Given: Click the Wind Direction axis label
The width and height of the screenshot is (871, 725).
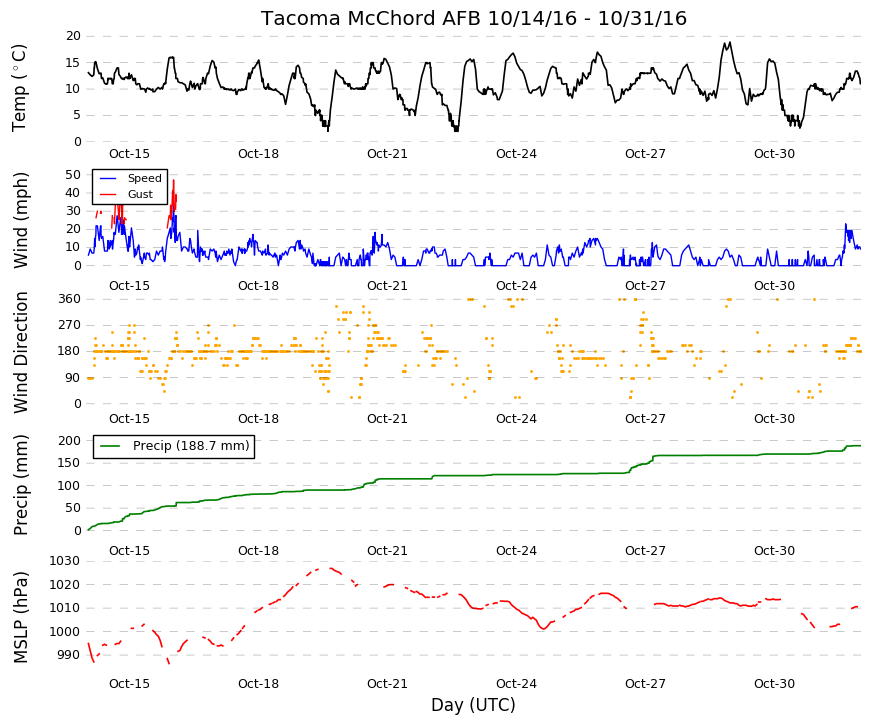Looking at the screenshot, I should (x=20, y=352).
